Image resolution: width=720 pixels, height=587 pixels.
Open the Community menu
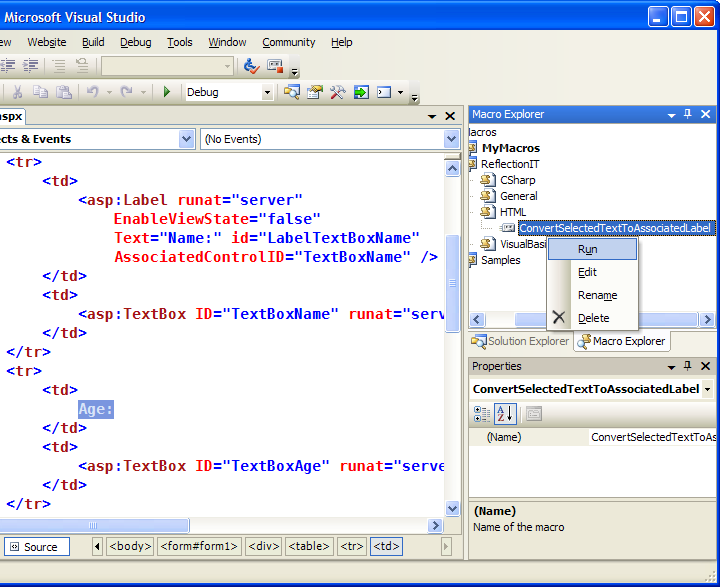pyautogui.click(x=289, y=42)
